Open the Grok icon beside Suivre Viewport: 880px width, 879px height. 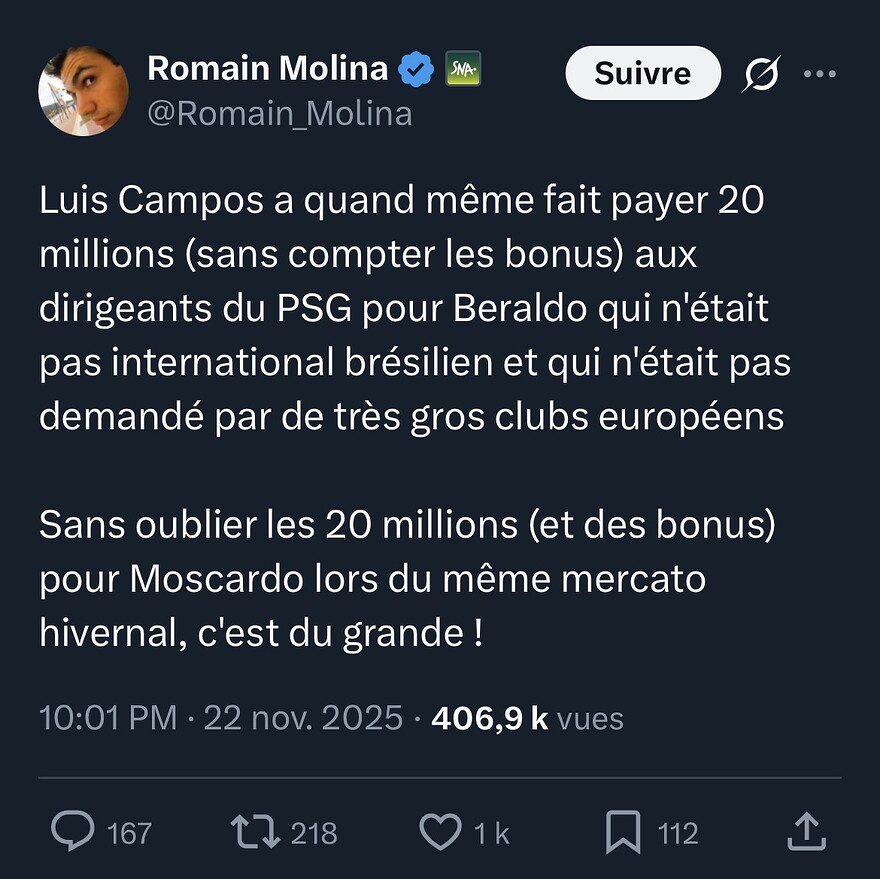763,73
